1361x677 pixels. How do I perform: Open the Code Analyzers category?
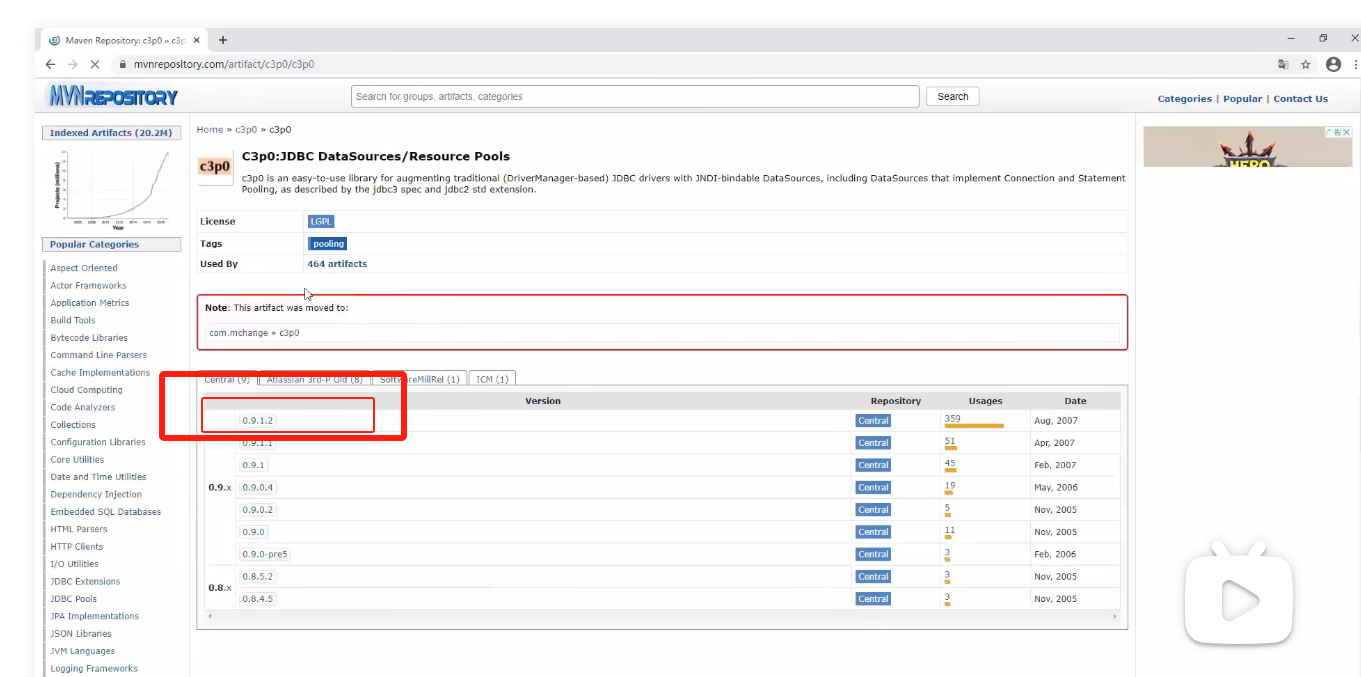coord(83,408)
